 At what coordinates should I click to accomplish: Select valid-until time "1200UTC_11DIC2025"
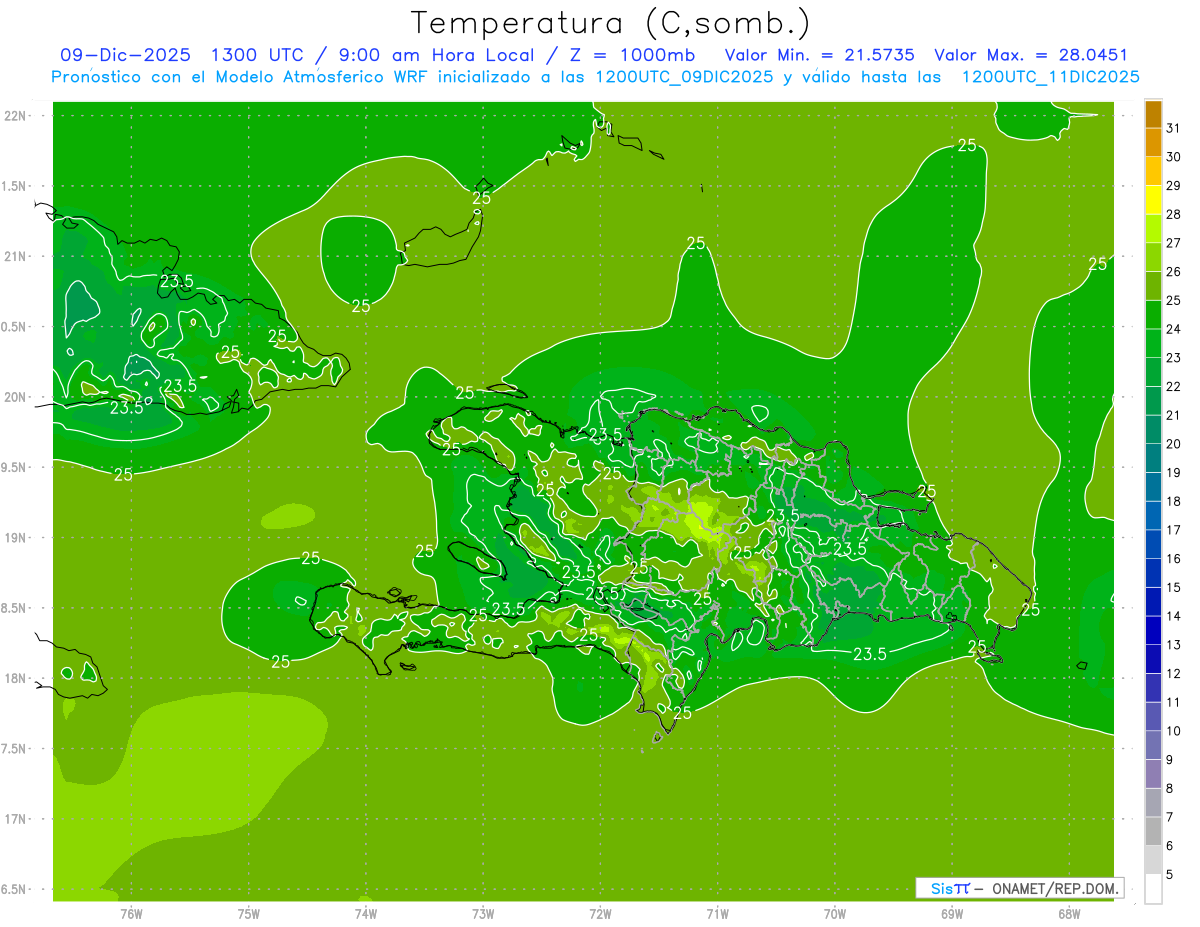(1050, 77)
